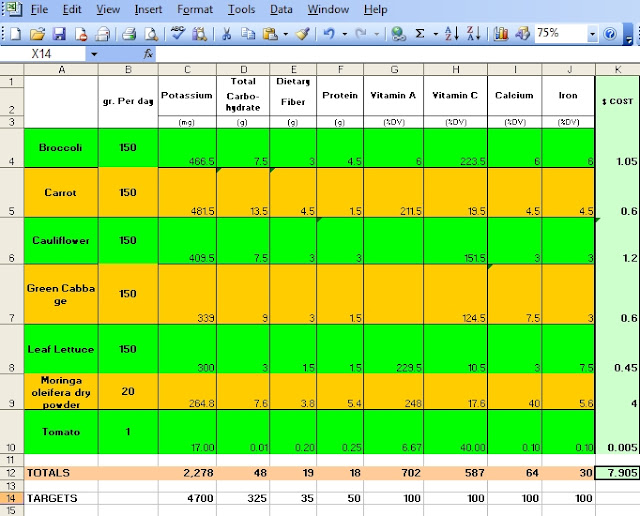Click the Name Box showing X14
Image resolution: width=640 pixels, height=516 pixels.
point(42,54)
